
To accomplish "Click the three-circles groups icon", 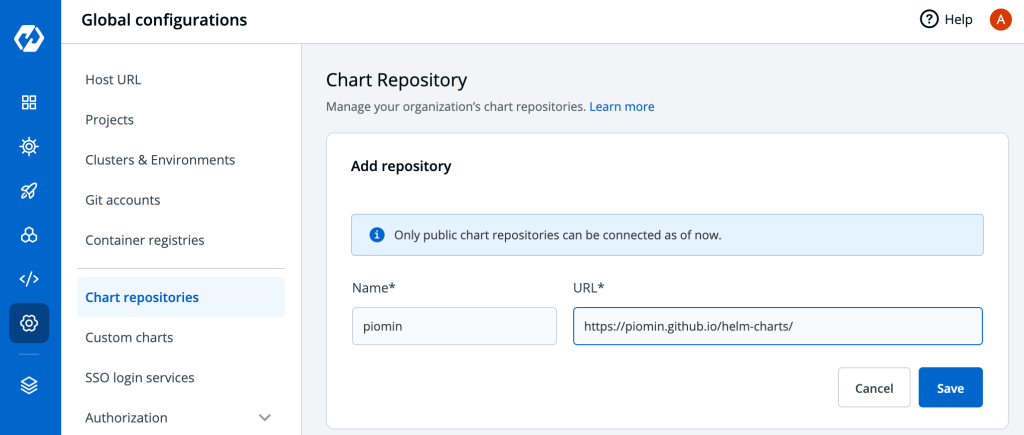I will pos(29,235).
